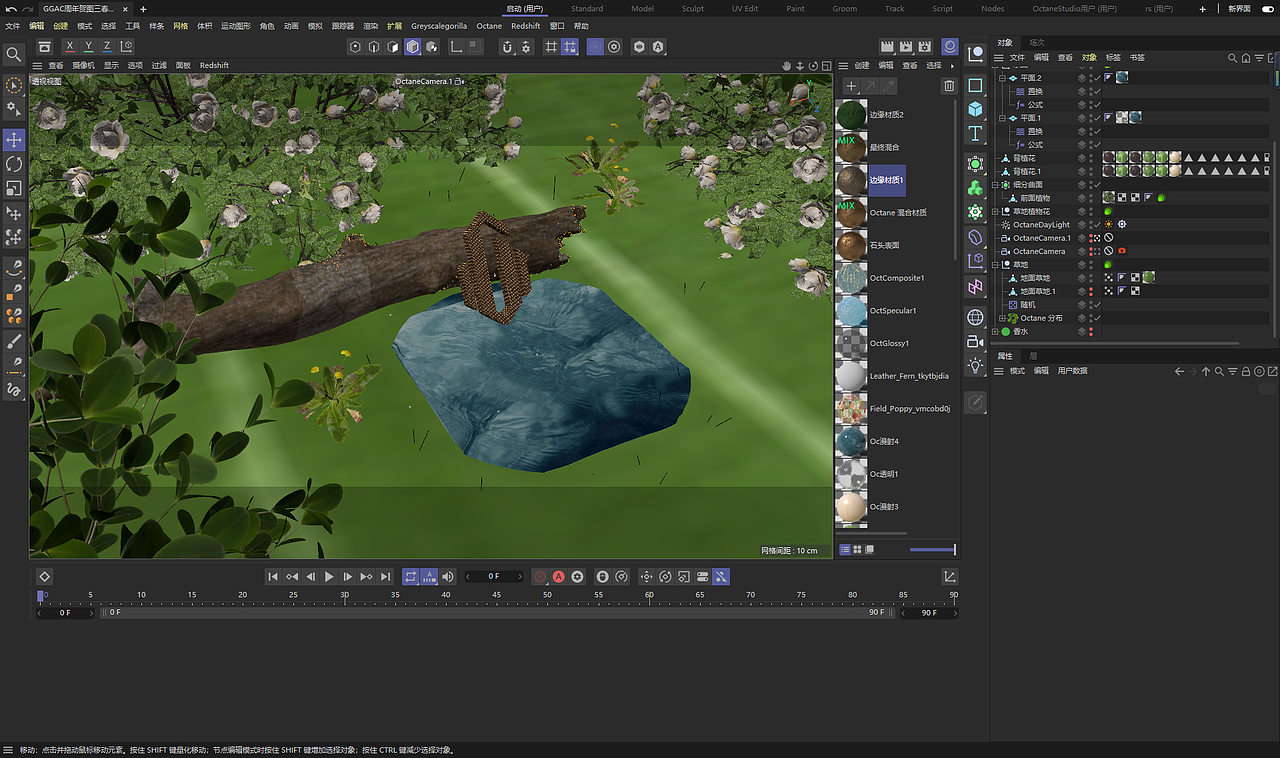This screenshot has width=1280, height=758.
Task: Go to start of animation
Action: [273, 577]
